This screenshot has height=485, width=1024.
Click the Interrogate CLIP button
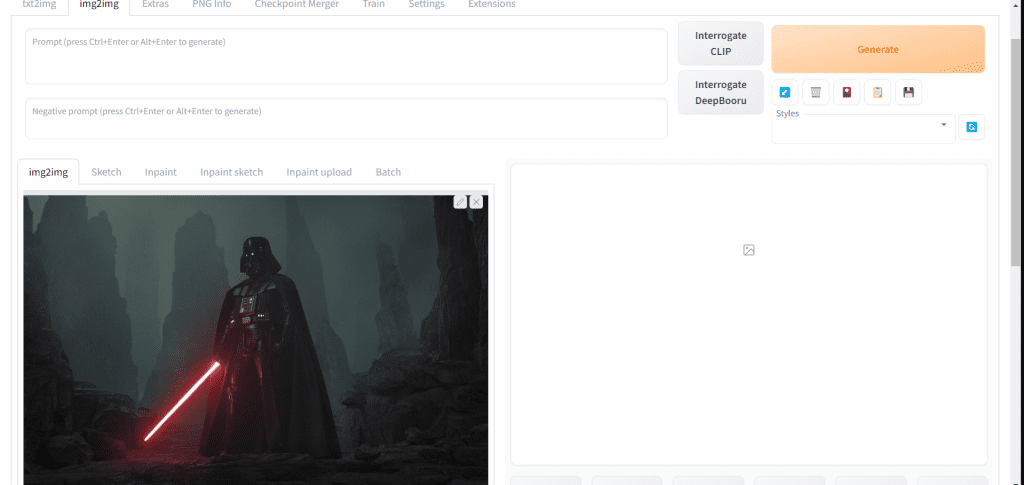pyautogui.click(x=720, y=43)
